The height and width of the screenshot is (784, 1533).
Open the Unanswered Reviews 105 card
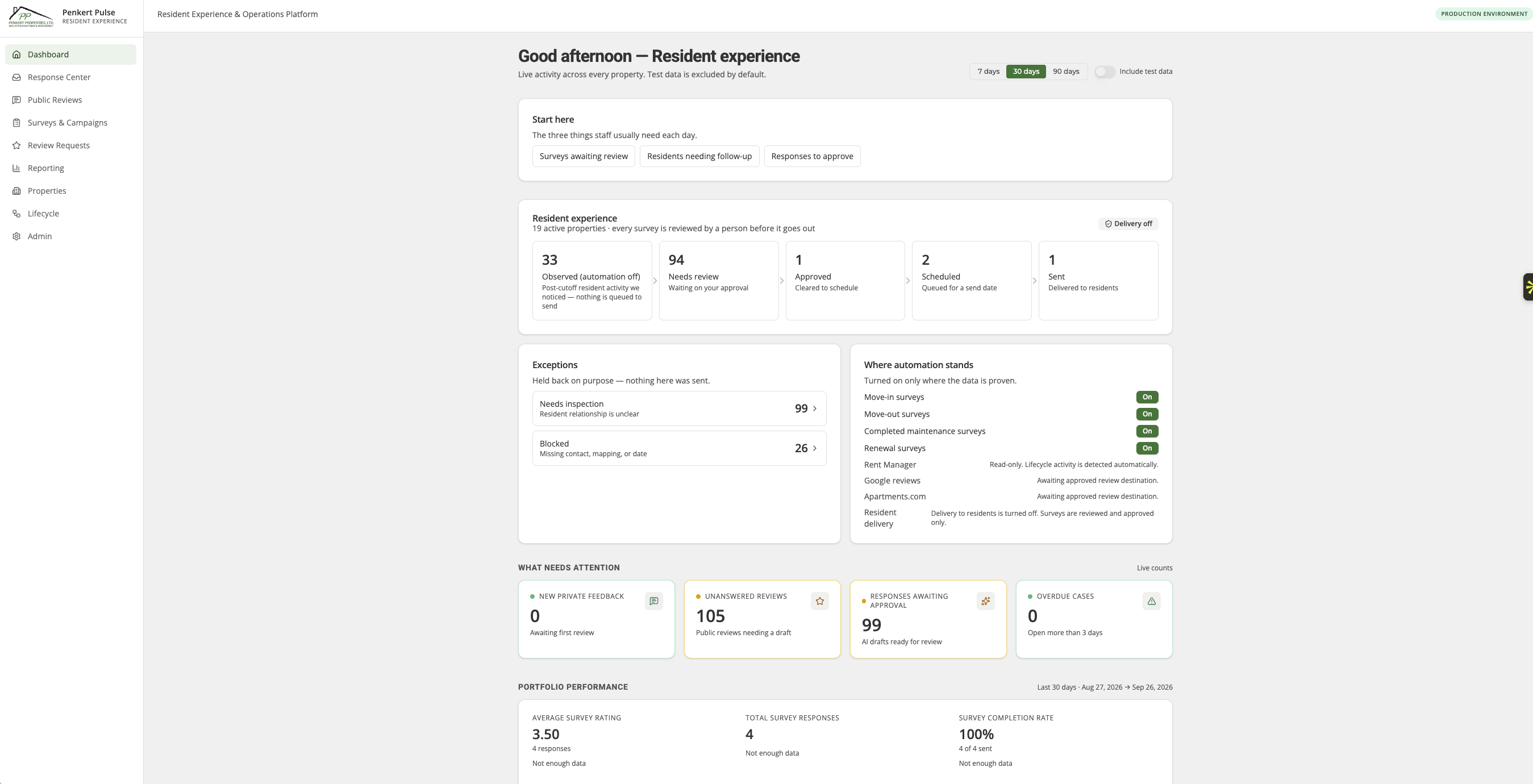click(x=763, y=619)
